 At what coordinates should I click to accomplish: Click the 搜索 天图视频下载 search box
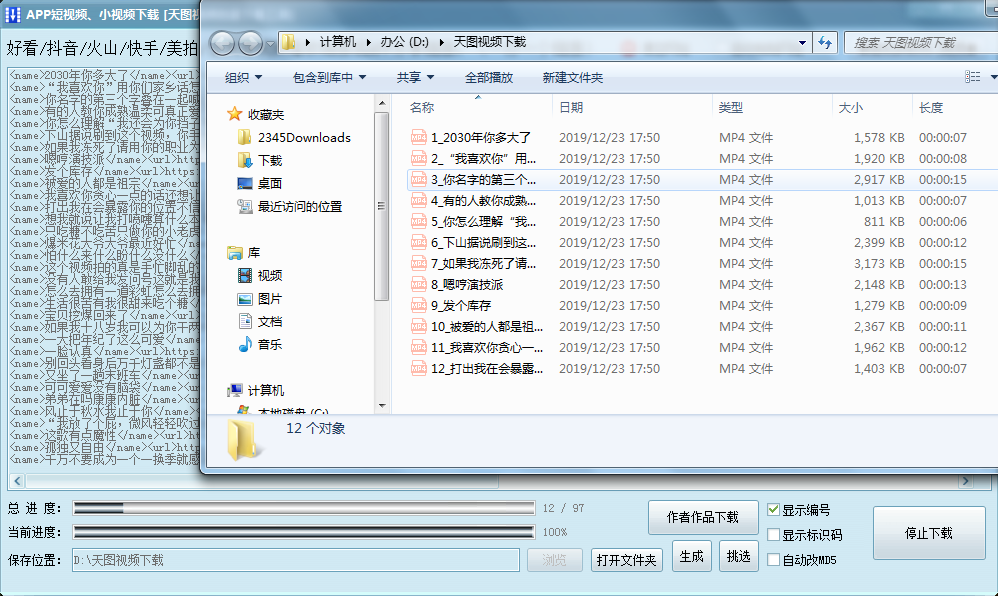[921, 43]
